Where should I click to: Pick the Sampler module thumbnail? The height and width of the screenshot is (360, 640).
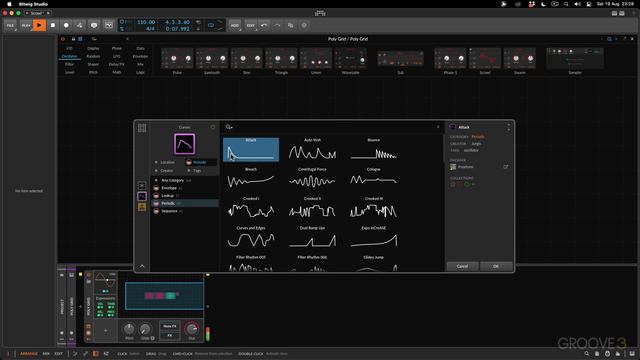point(575,58)
